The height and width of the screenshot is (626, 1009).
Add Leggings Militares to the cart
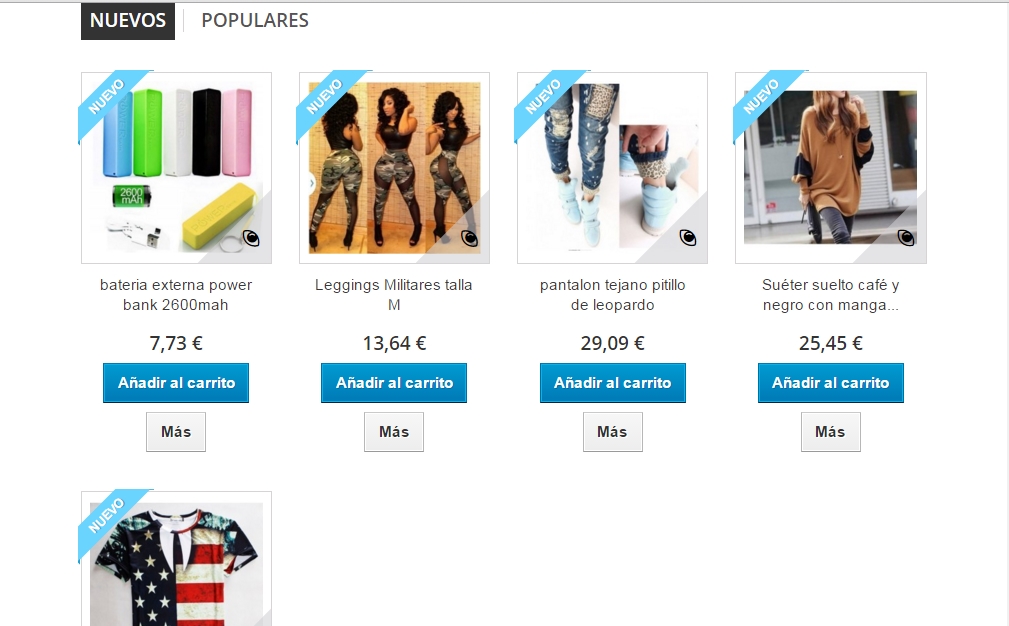[394, 383]
